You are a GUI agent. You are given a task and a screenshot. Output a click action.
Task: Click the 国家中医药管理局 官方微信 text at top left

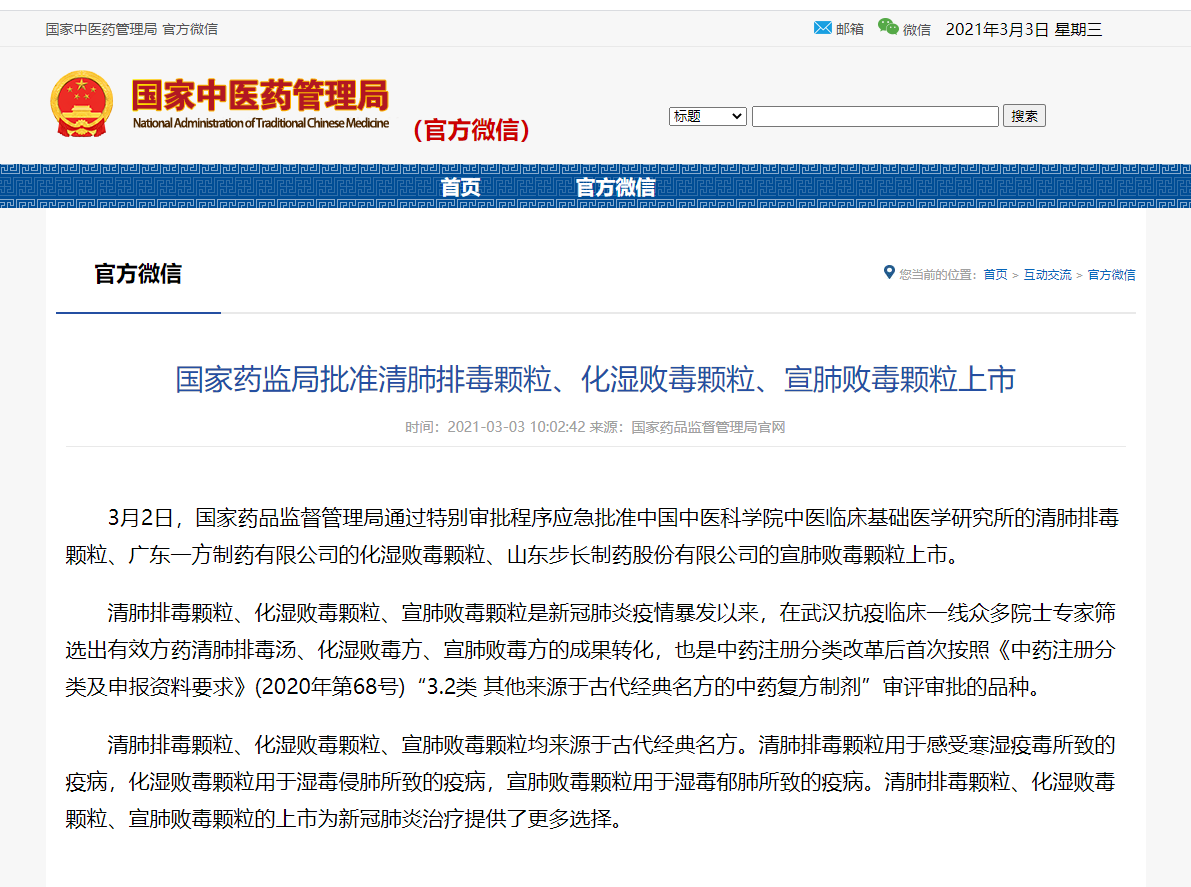131,29
